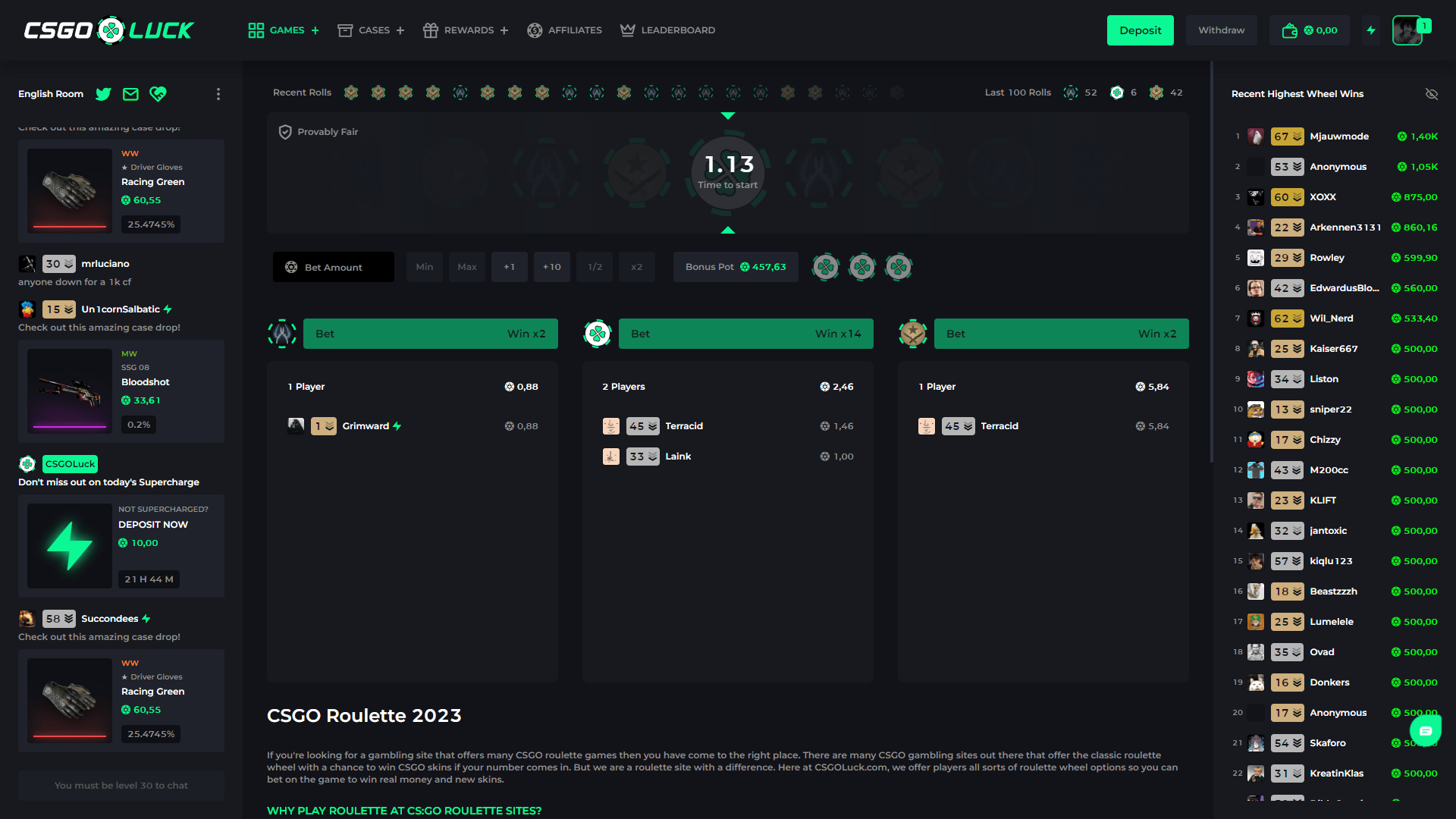The image size is (1456, 819).
Task: Click the CSGOLUCK logo
Action: (x=109, y=30)
